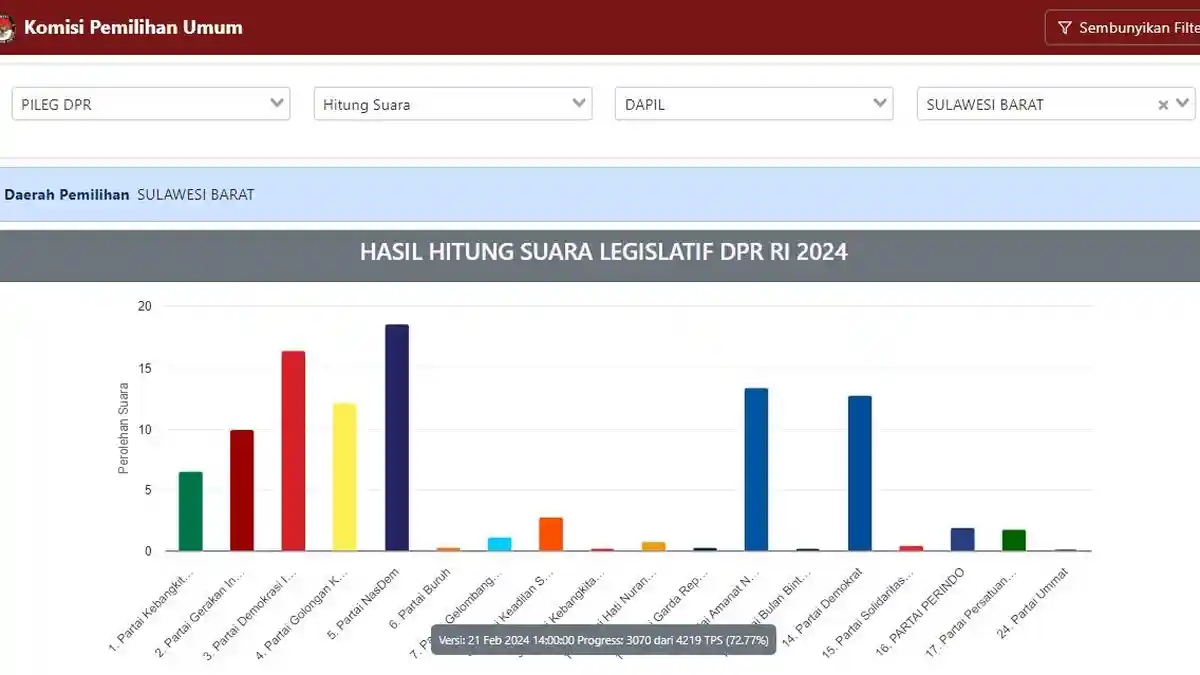
Task: Click the Perolehan Suara axis title
Action: pos(124,427)
